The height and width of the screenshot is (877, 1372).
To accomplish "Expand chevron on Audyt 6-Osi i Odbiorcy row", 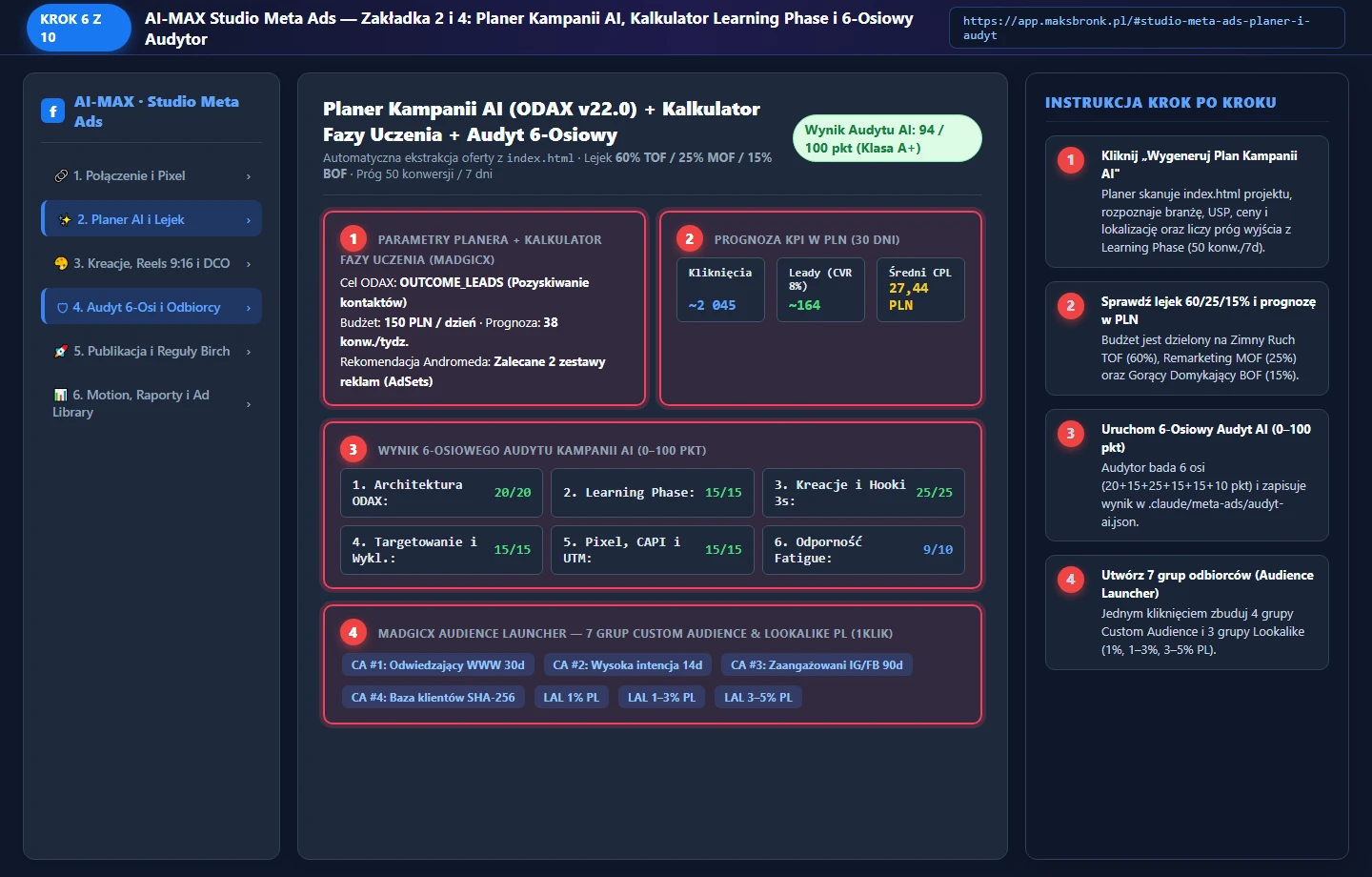I will coord(249,308).
